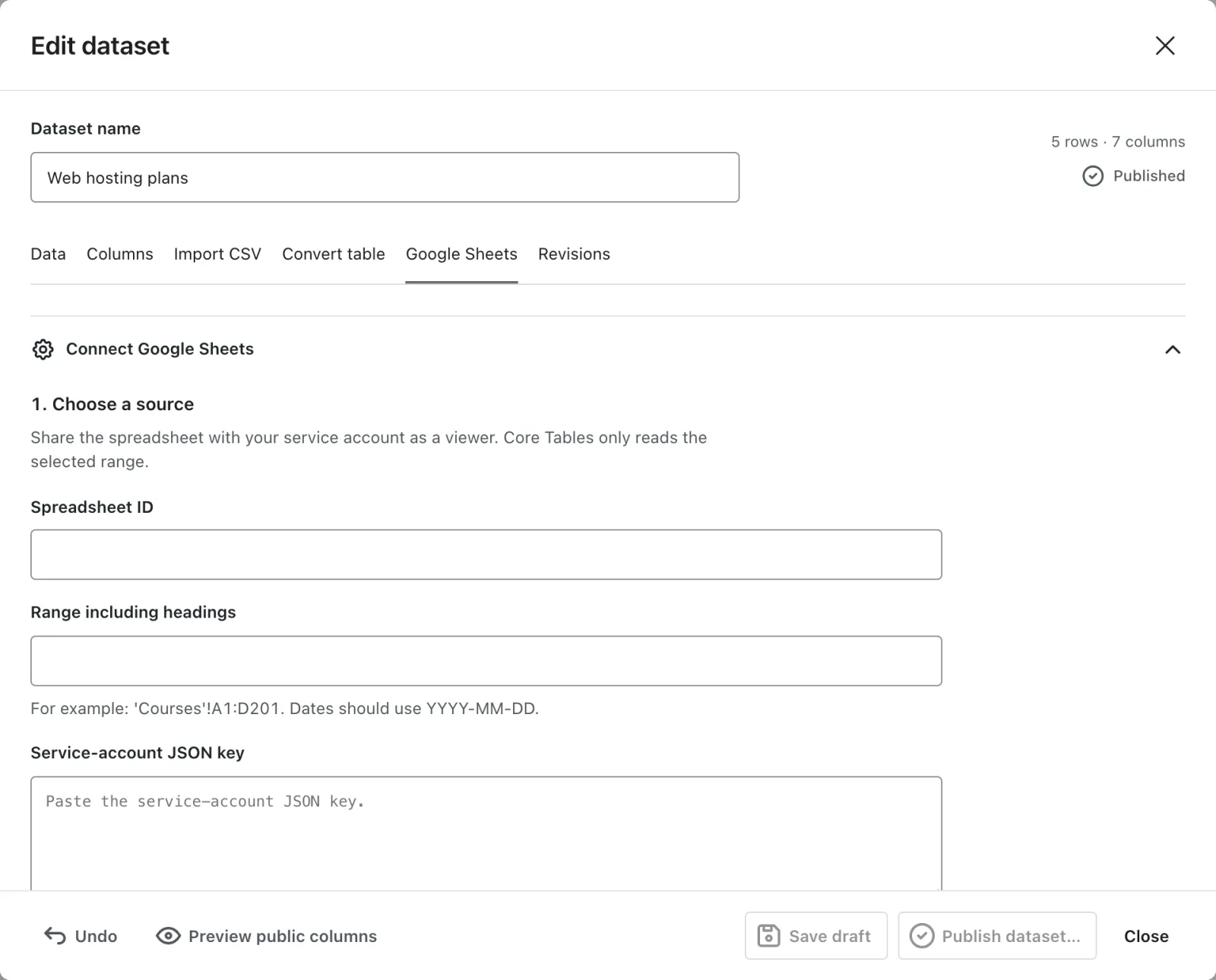Viewport: 1216px width, 980px height.
Task: Click the Edit dataset title
Action: point(100,46)
